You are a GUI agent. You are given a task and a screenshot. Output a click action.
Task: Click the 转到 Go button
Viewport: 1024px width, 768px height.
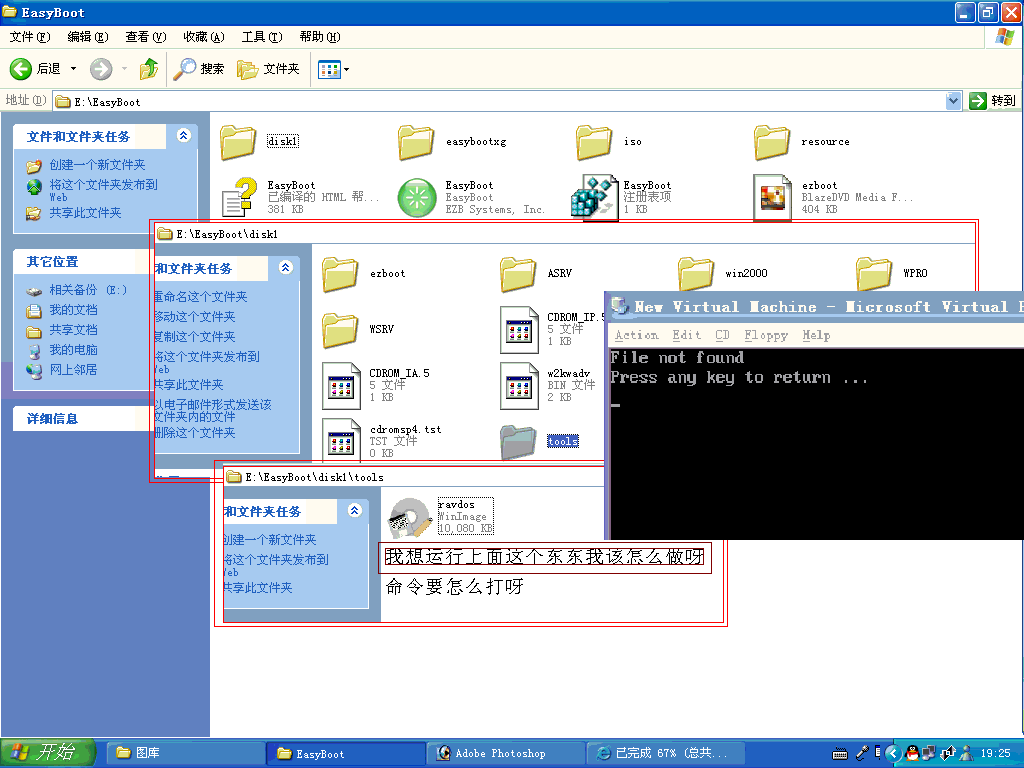coord(993,101)
